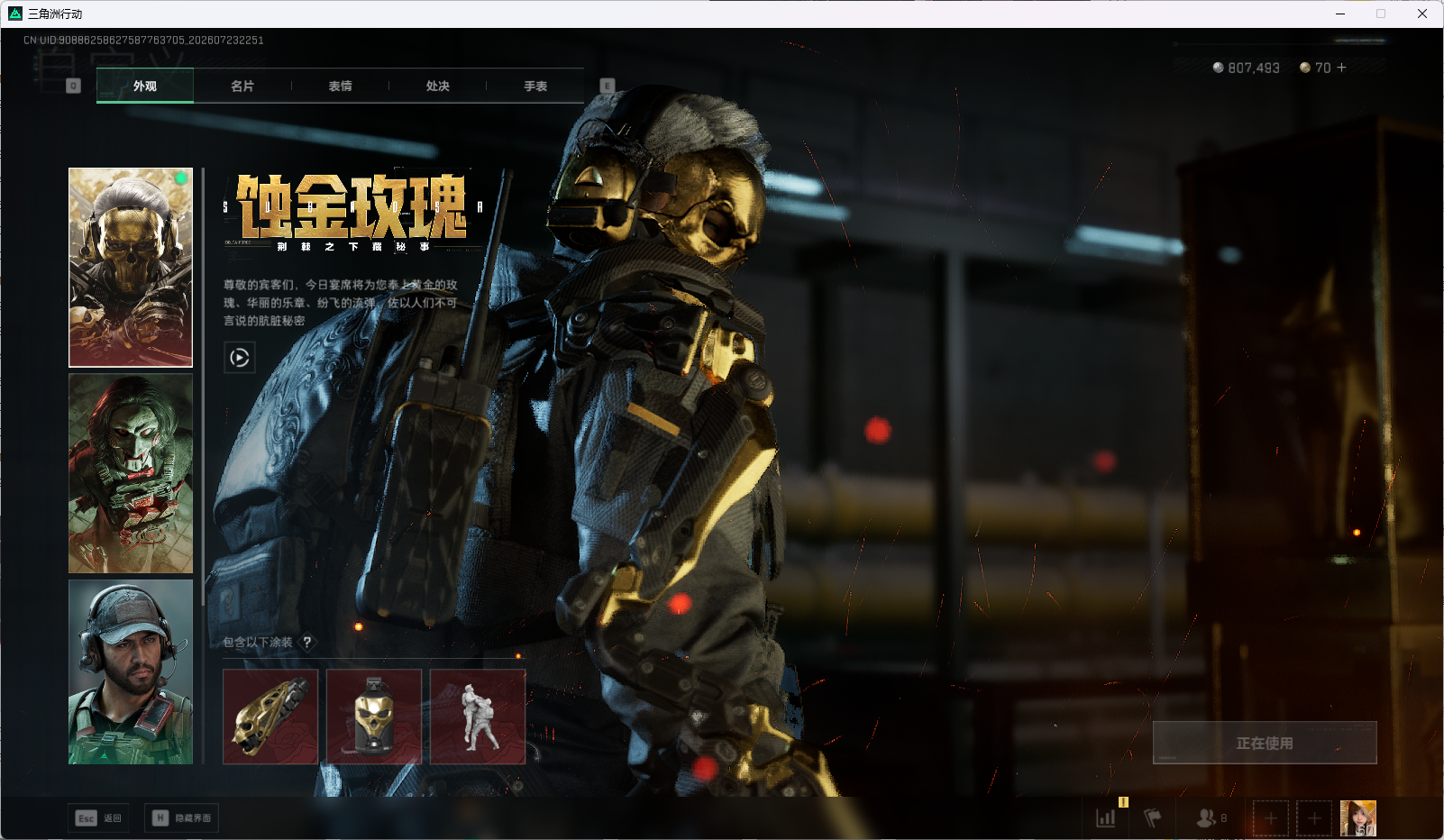Click the first empty teammate plus slot
The width and height of the screenshot is (1444, 840).
(x=1271, y=818)
